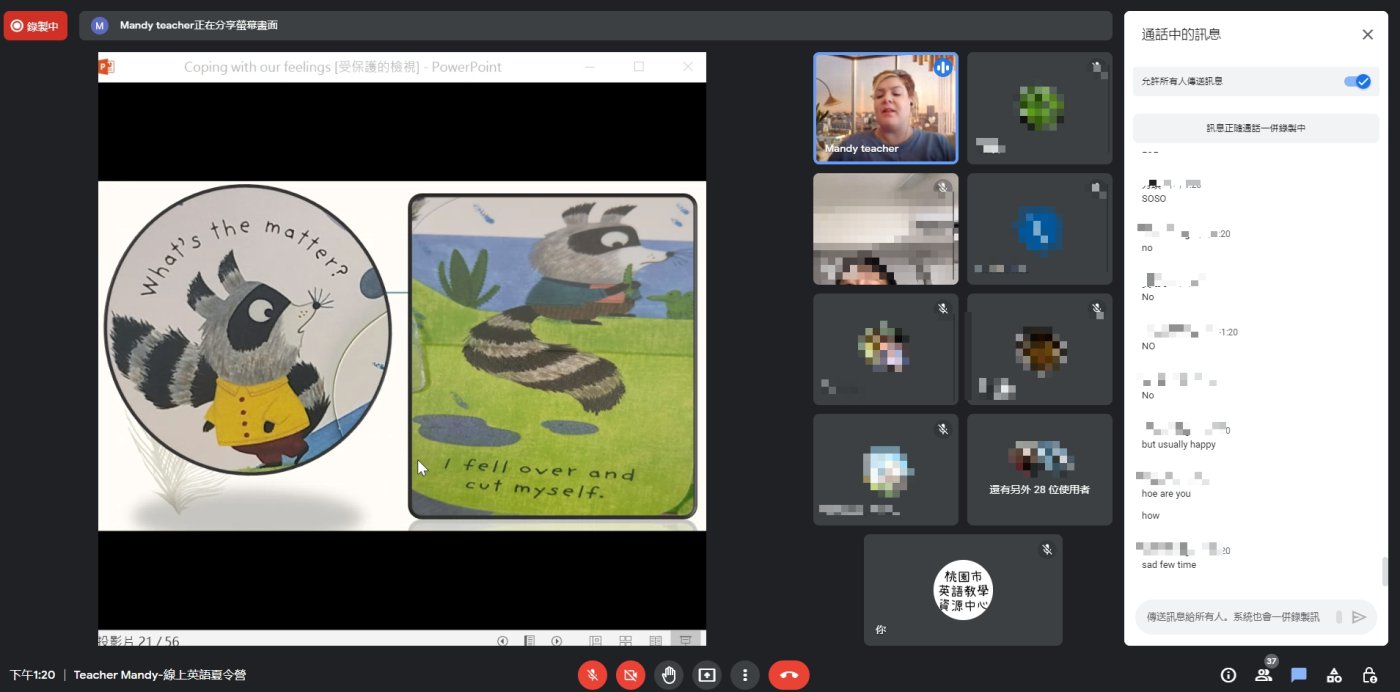Click the "hoe are you" chat message
This screenshot has width=1400, height=692.
point(1166,494)
